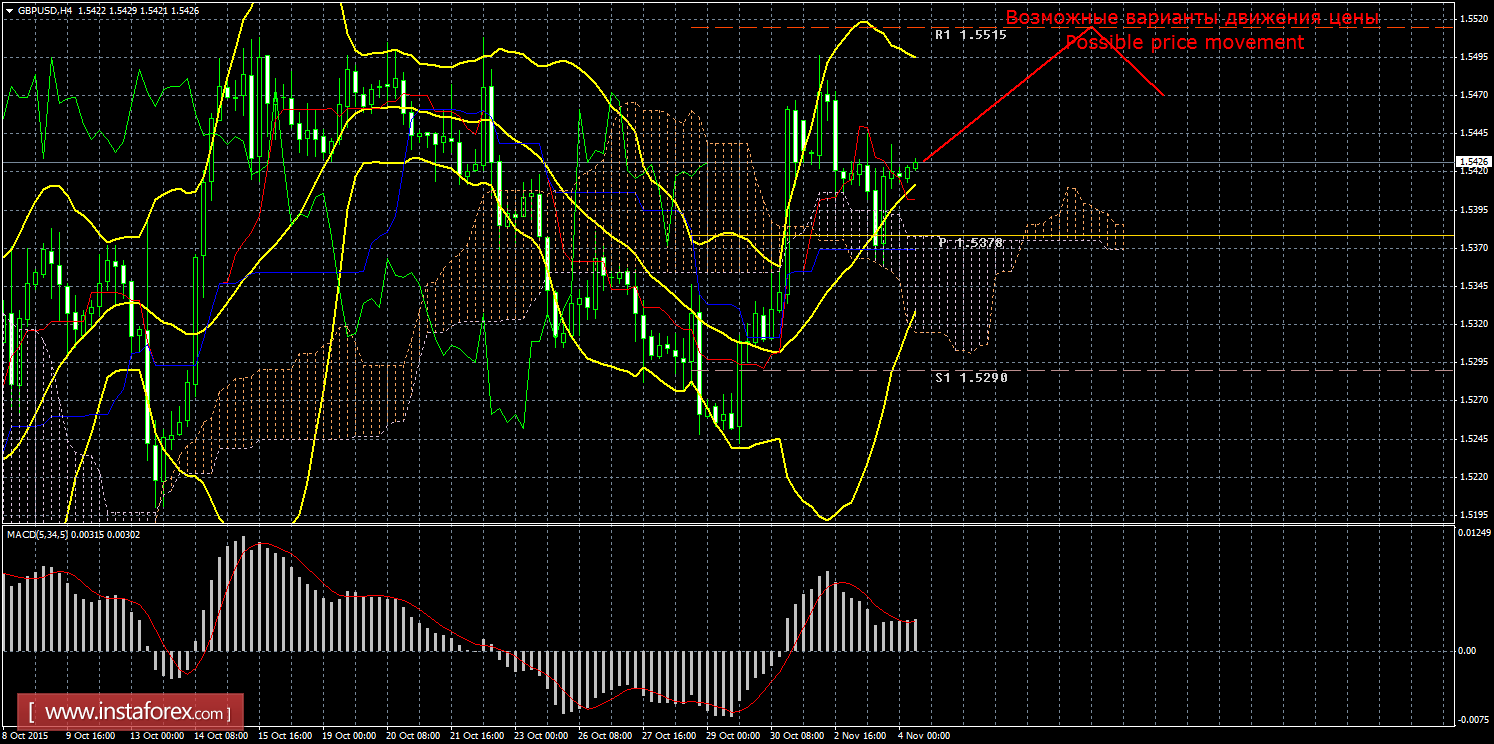This screenshot has width=1494, height=744.
Task: Click the current price tag 1.5426
Action: pos(1474,161)
